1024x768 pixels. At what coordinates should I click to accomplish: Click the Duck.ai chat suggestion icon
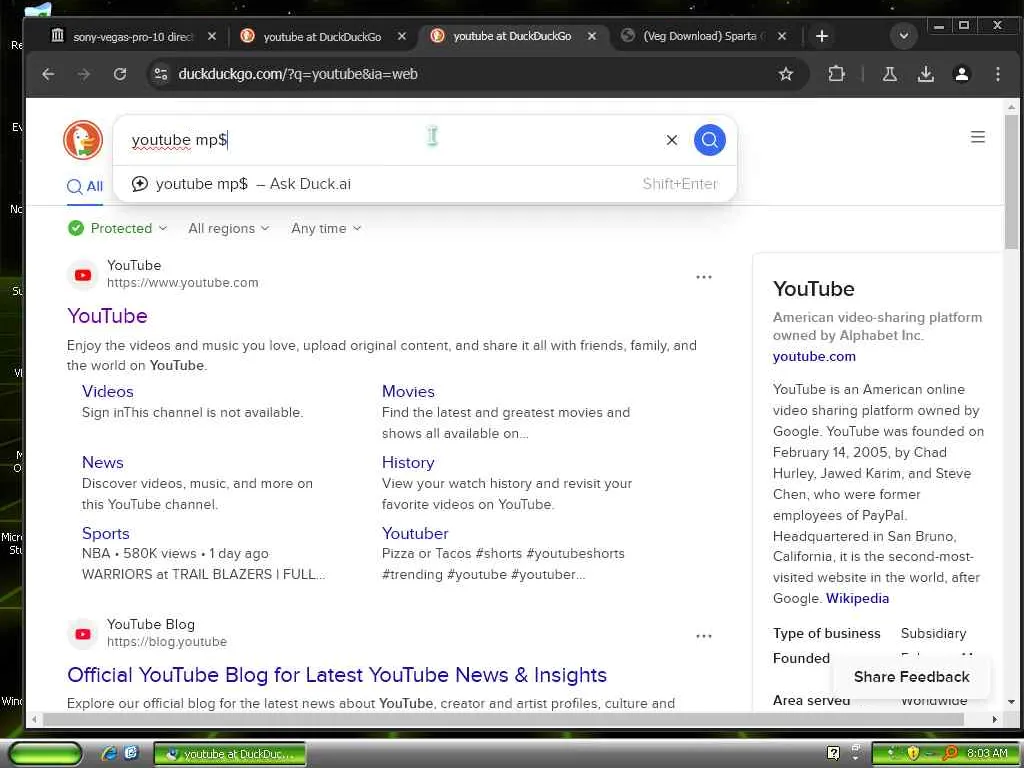tap(140, 184)
